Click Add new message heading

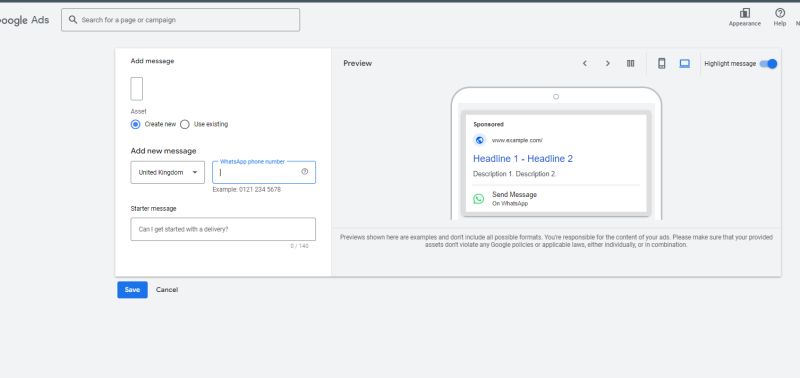[x=163, y=151]
